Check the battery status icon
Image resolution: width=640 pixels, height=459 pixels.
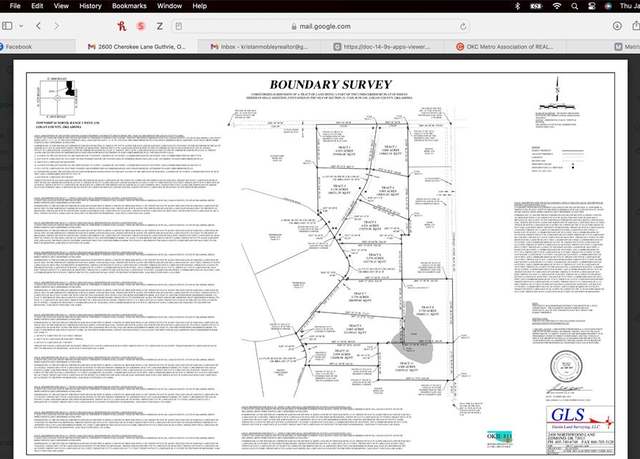pyautogui.click(x=536, y=6)
